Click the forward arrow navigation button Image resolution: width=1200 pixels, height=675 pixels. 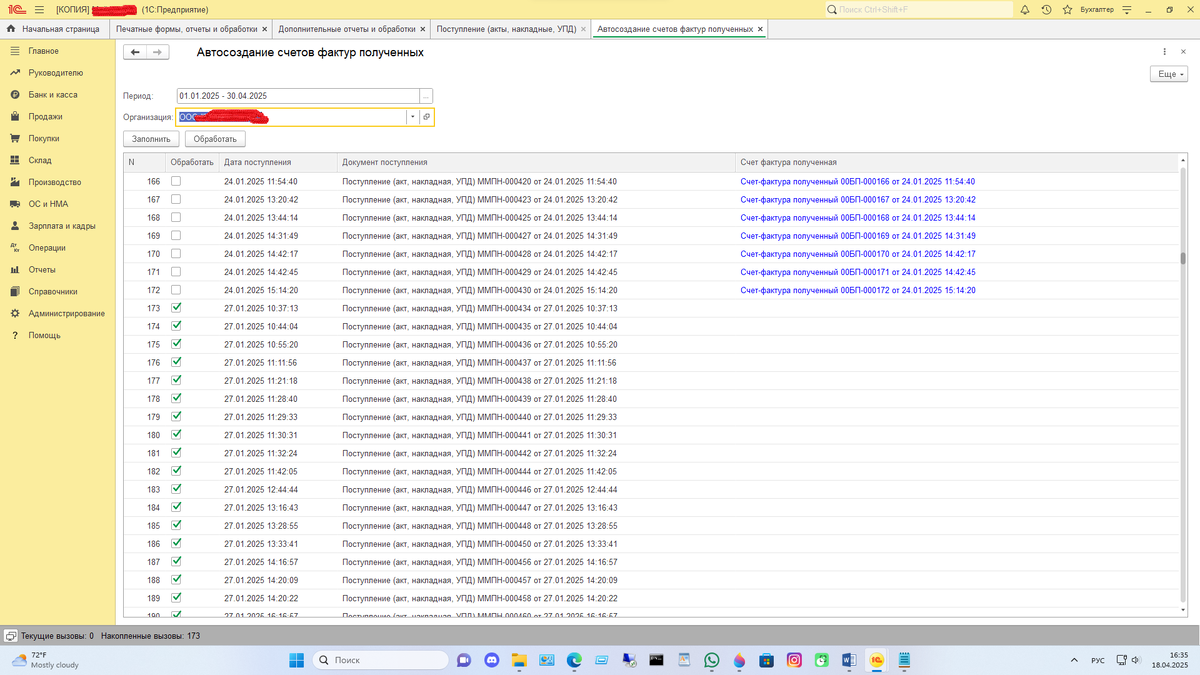point(157,52)
